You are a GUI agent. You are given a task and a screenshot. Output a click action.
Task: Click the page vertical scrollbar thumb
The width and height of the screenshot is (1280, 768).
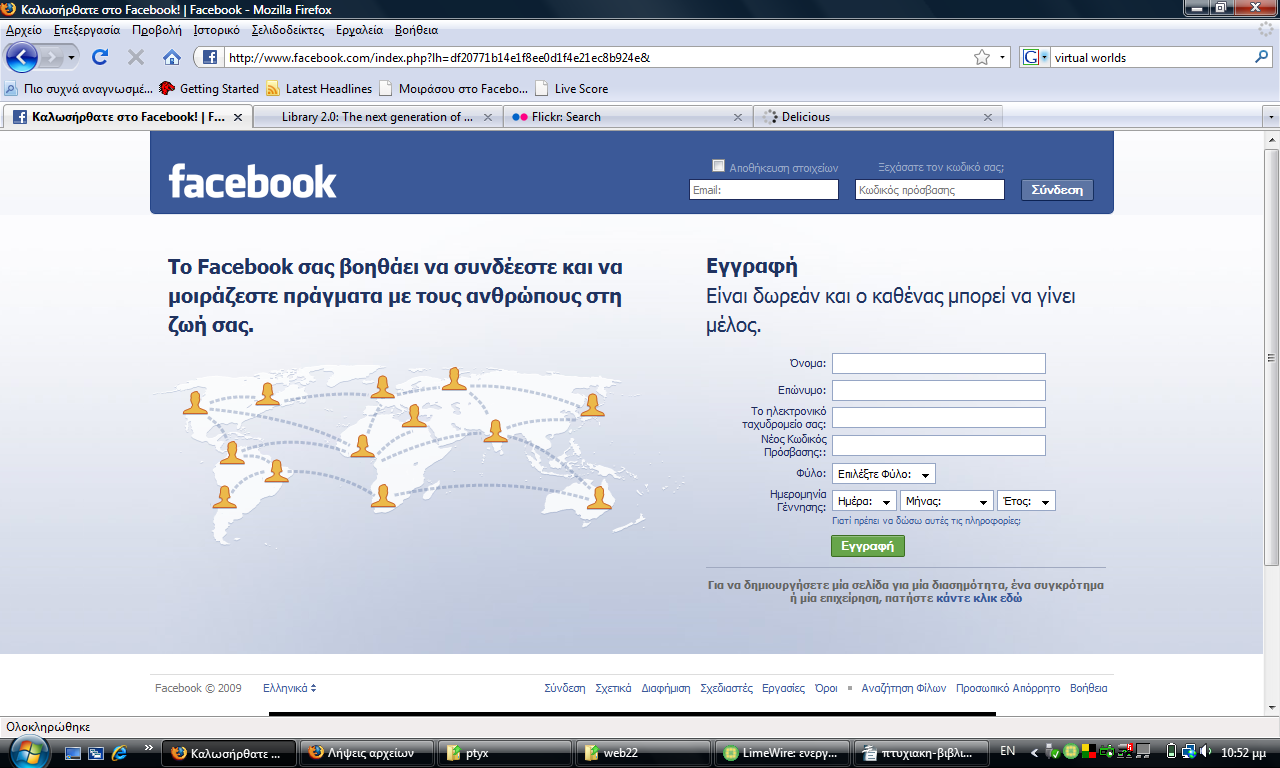click(1271, 358)
